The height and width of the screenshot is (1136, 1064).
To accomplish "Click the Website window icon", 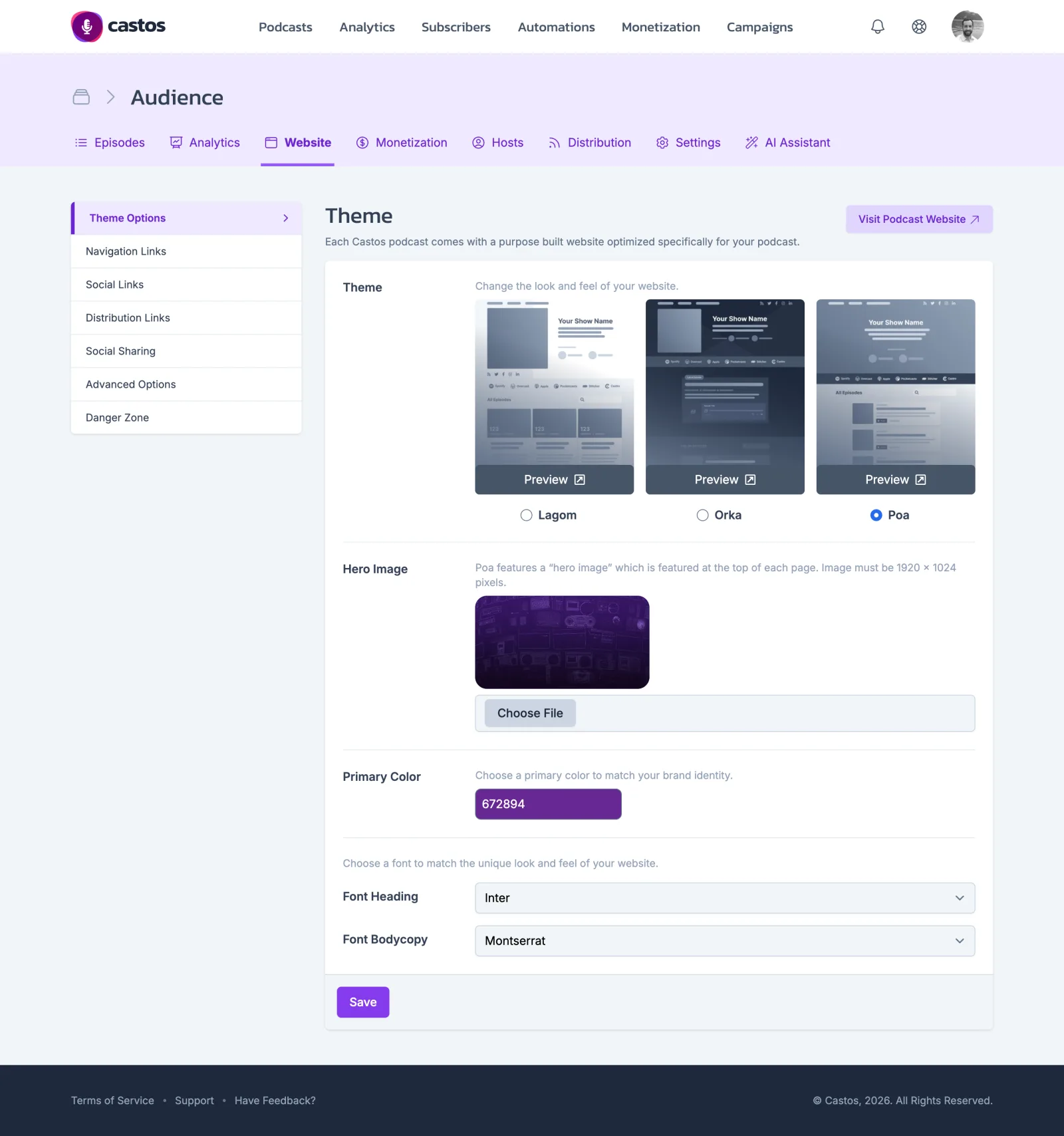I will pyautogui.click(x=271, y=142).
